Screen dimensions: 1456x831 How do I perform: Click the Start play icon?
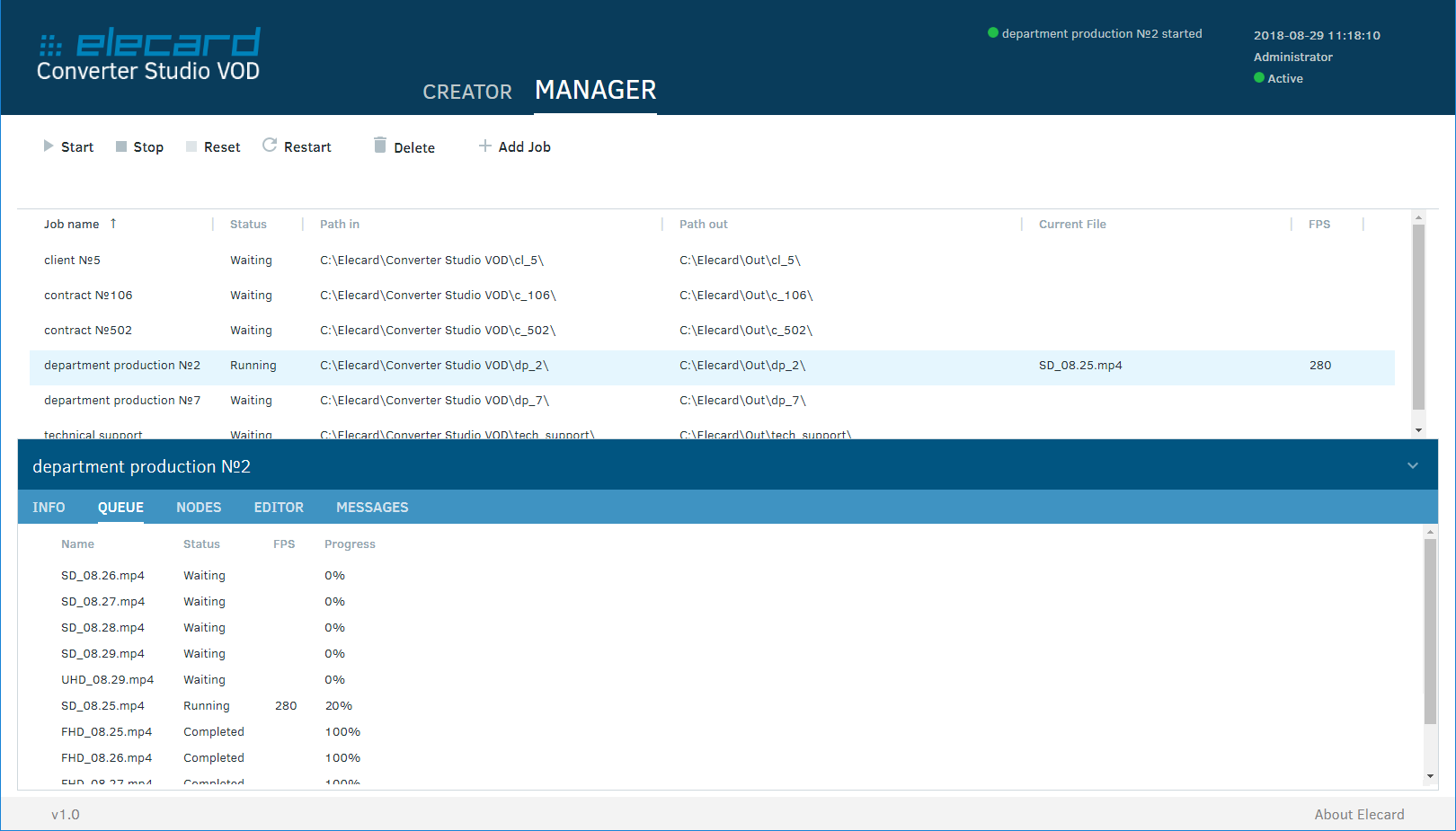[49, 146]
